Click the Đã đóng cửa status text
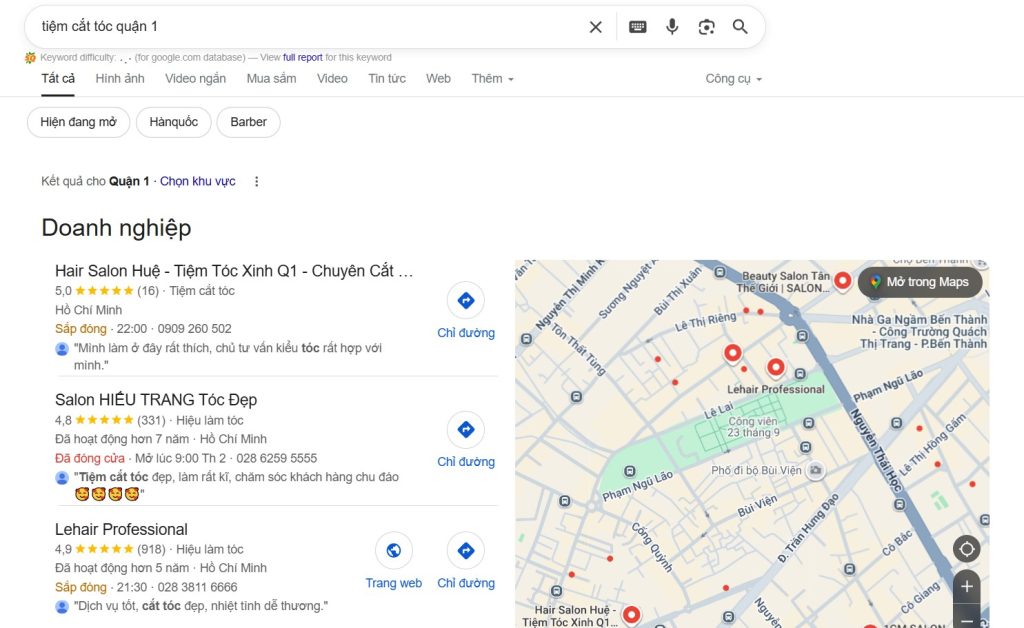The width and height of the screenshot is (1024, 628). [x=89, y=458]
